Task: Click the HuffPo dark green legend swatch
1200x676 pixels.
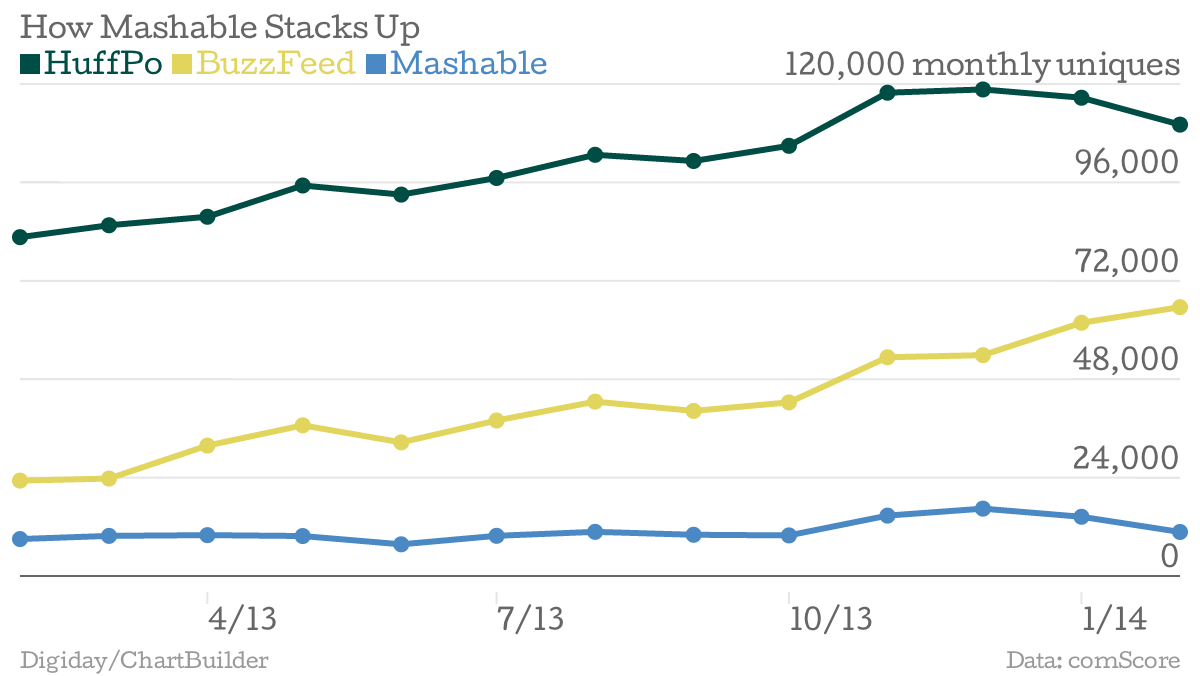Action: 29,65
